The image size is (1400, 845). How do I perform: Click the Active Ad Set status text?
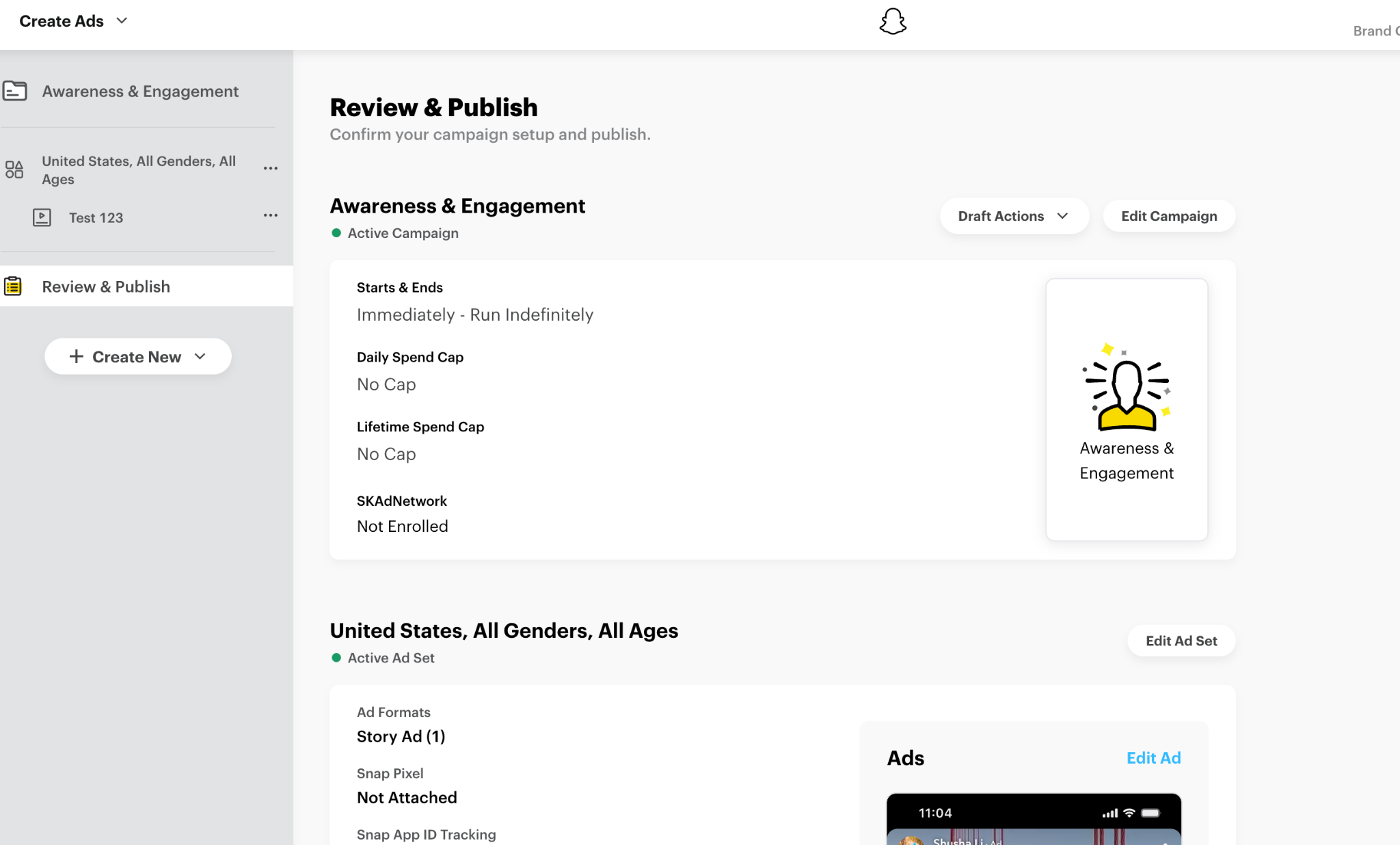click(391, 658)
